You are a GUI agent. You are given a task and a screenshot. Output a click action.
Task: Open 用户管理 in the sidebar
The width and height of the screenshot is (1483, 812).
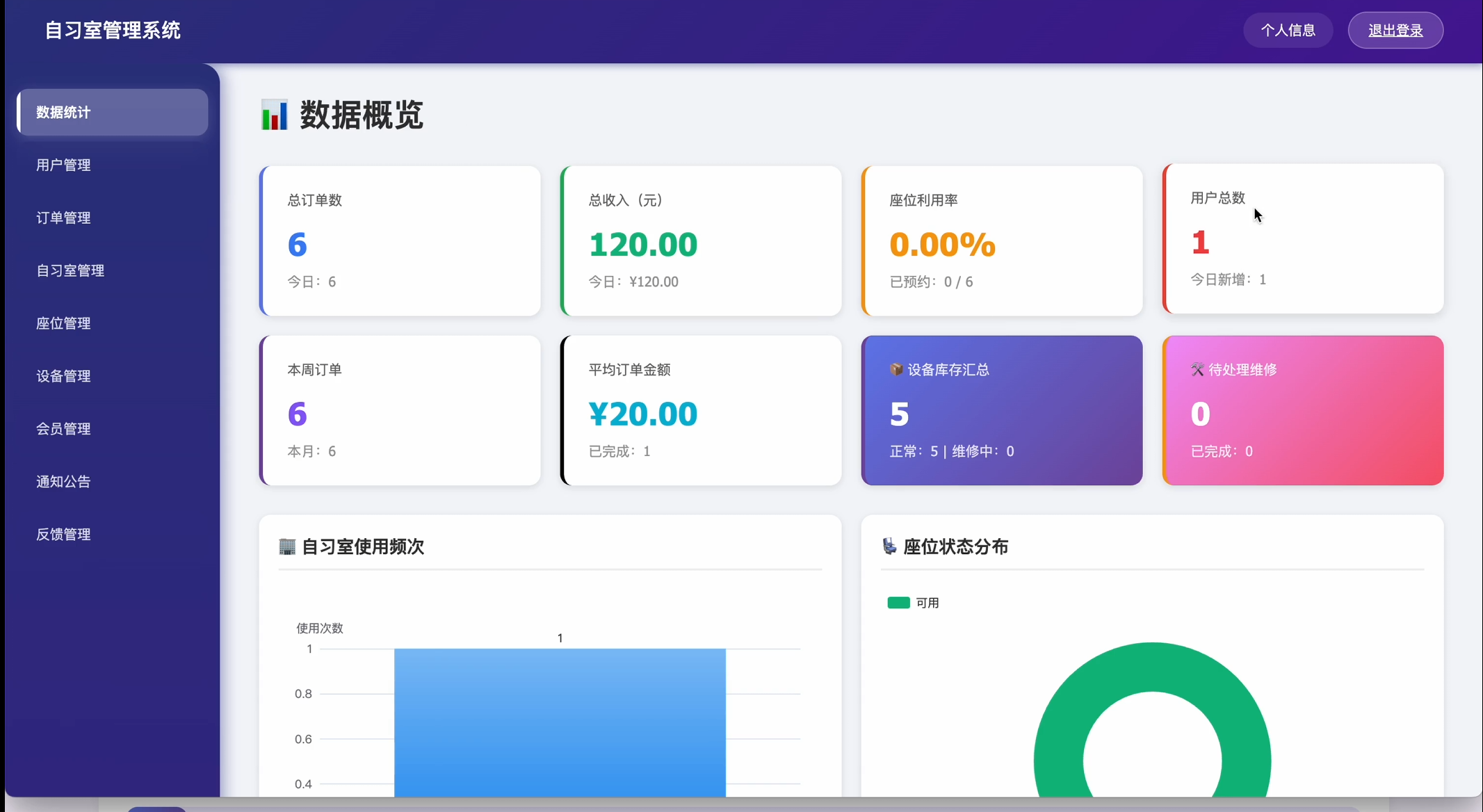tap(63, 165)
